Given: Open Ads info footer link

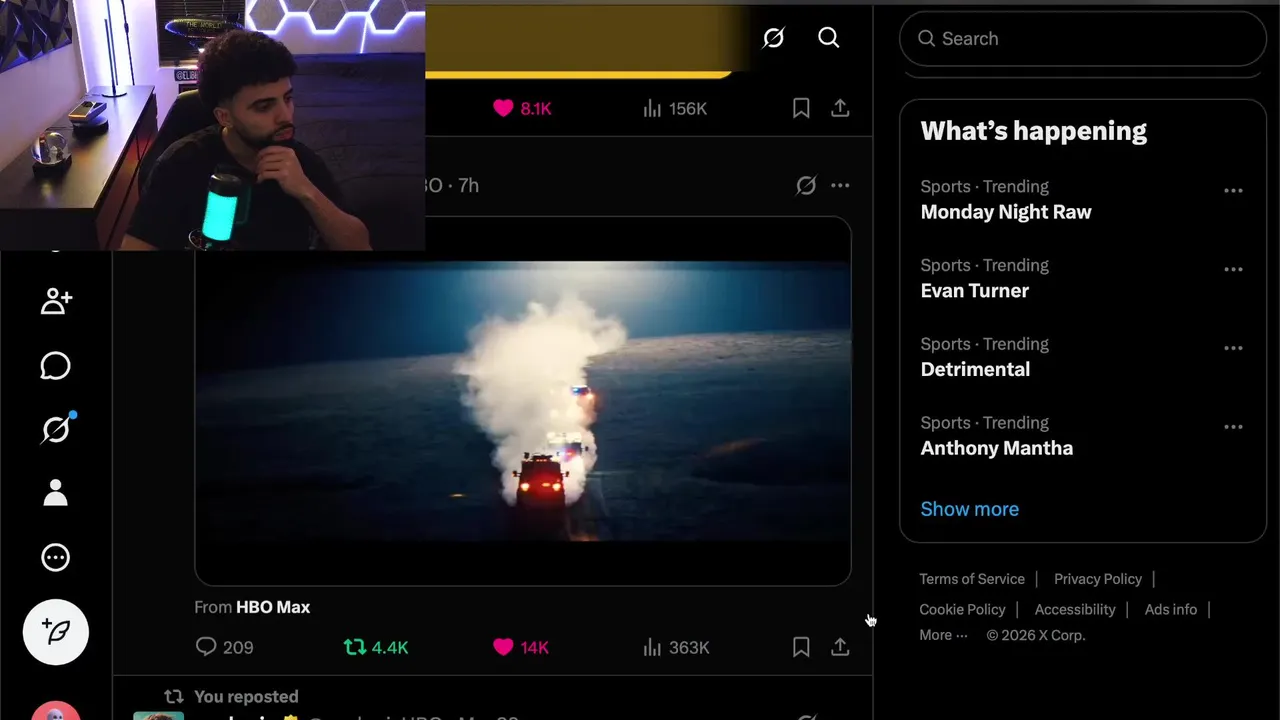Looking at the screenshot, I should [1171, 609].
